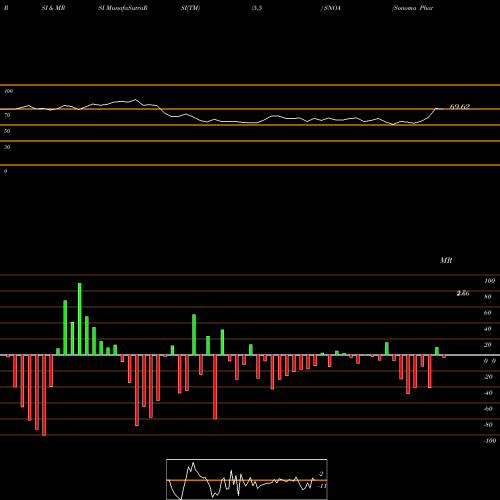Image resolution: width=500 pixels, height=500 pixels.
Task: Click the RSI 0 axis label
Action: point(5,171)
